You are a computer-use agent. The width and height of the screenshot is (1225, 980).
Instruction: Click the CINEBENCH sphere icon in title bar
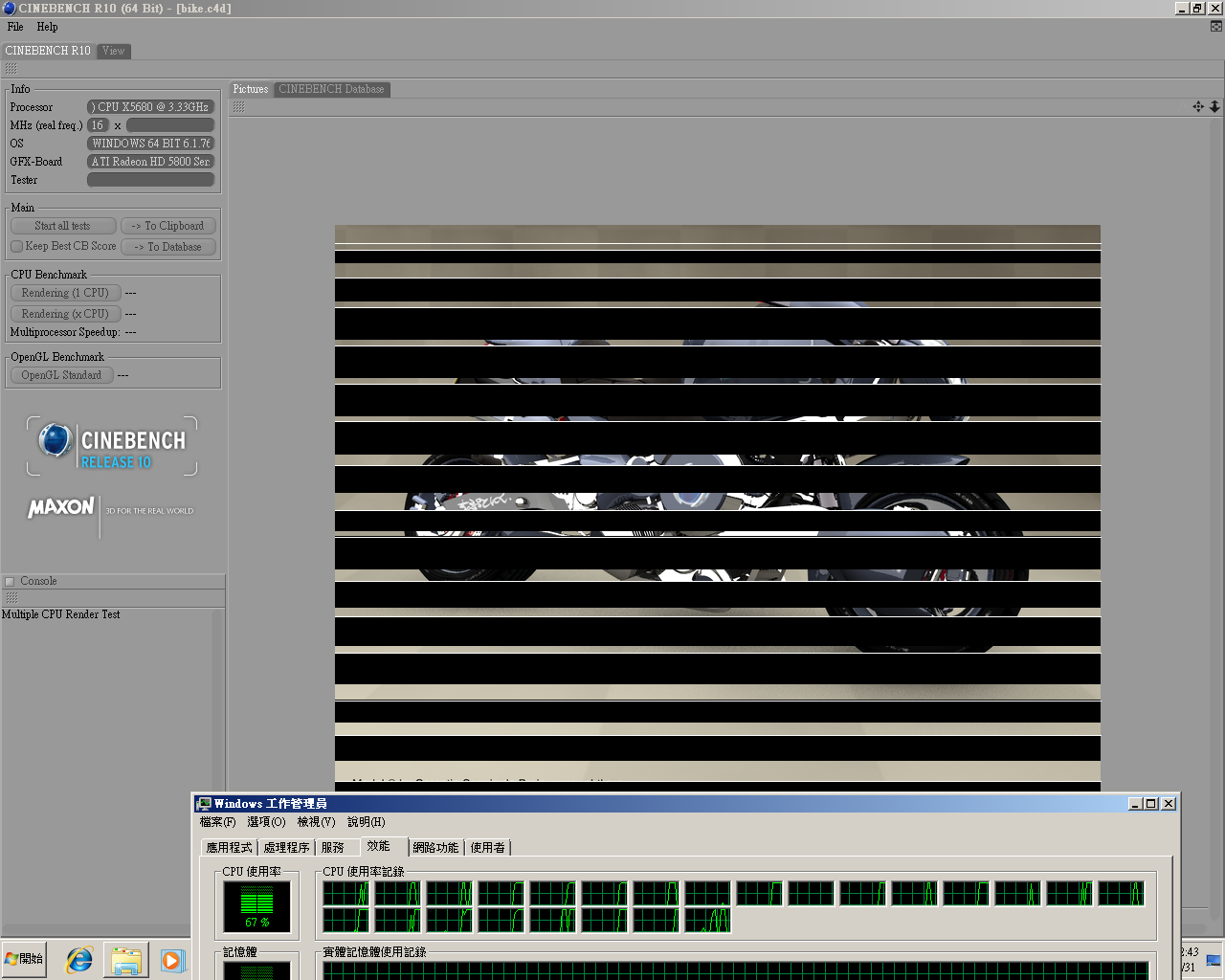tap(9, 8)
